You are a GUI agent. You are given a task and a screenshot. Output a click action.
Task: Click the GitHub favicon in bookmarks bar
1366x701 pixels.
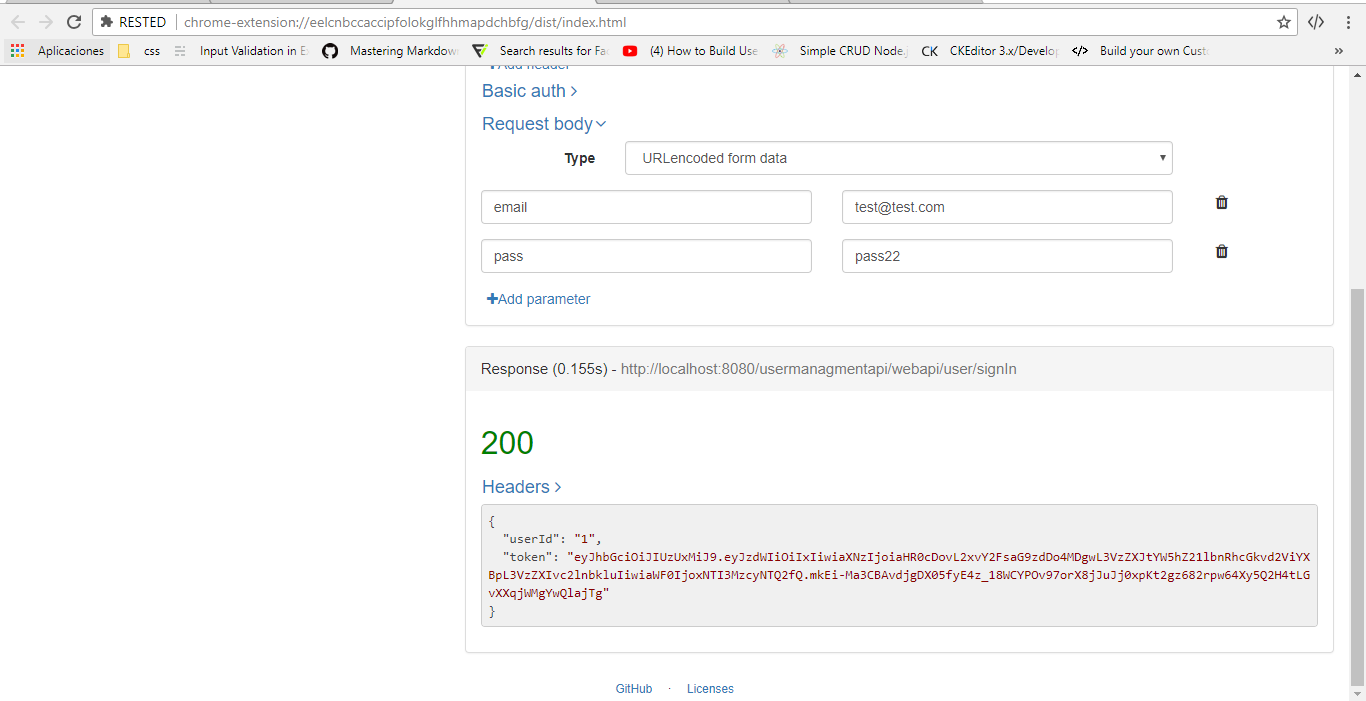coord(330,50)
